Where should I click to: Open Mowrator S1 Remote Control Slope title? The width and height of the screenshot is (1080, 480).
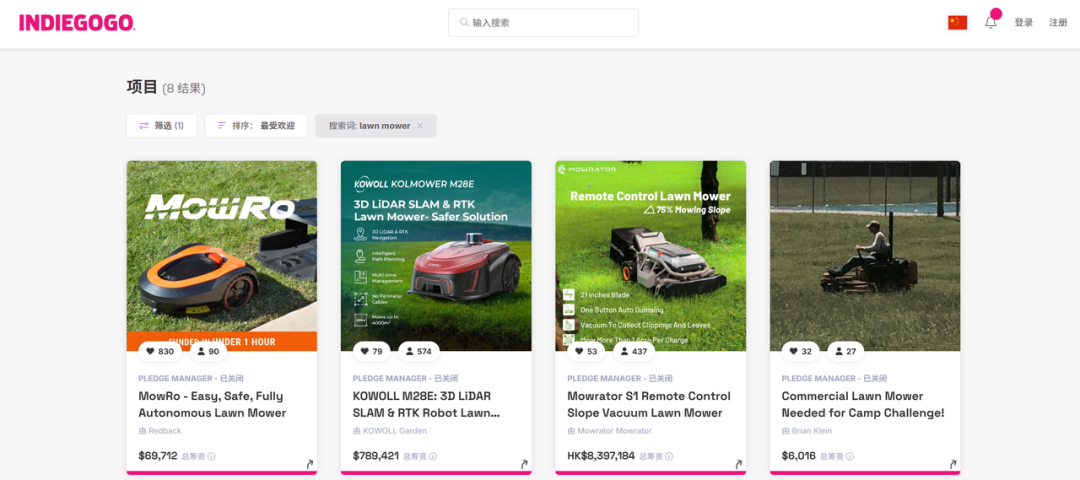(x=649, y=404)
